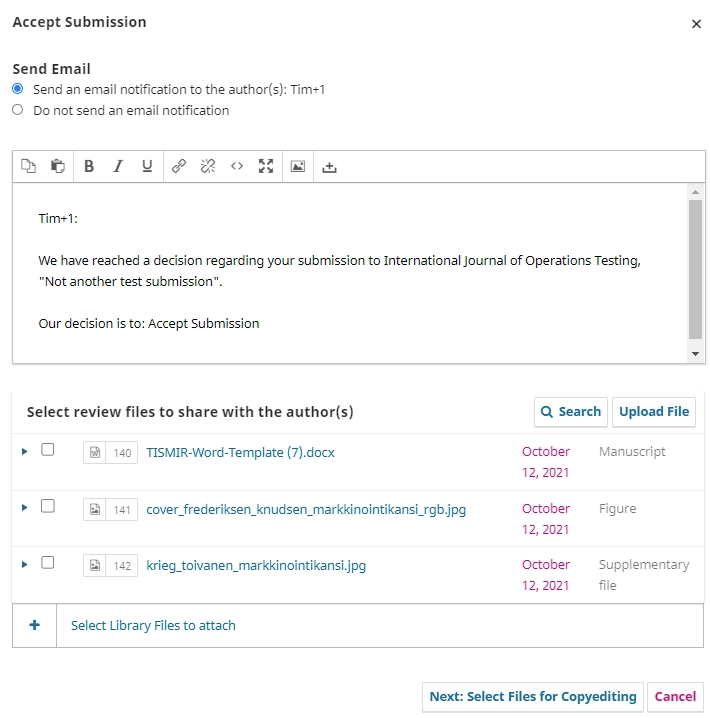The image size is (710, 718).
Task: Open the cover_frederiksen_knudsen_markkinointikansi_rgb.jpg file link
Action: [306, 509]
